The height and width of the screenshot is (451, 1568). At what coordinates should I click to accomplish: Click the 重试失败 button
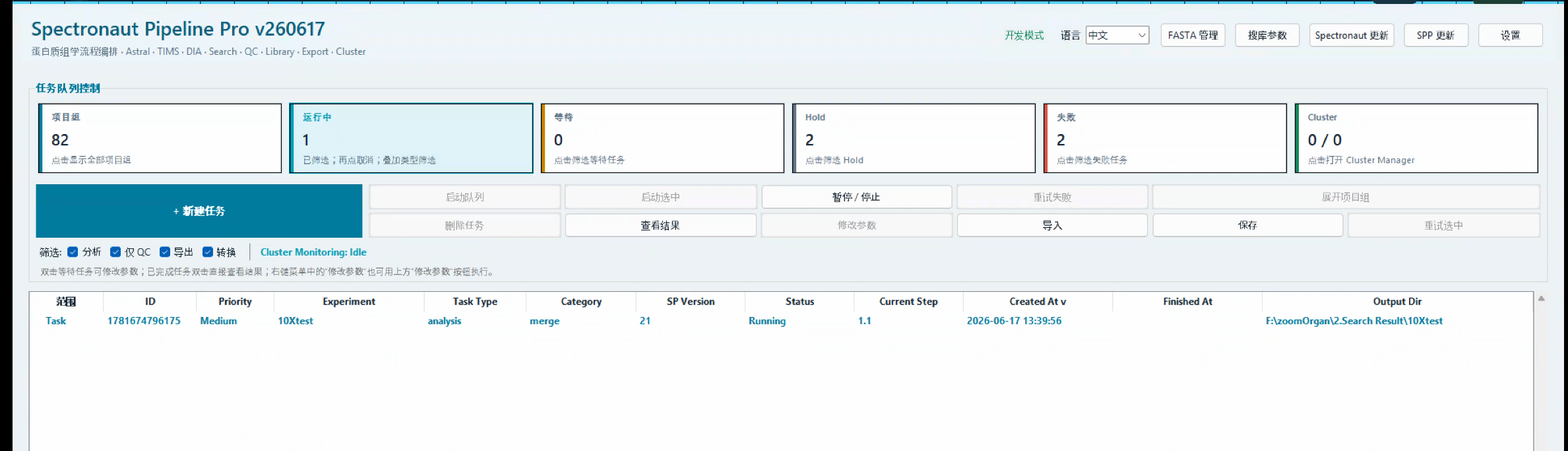[1052, 197]
